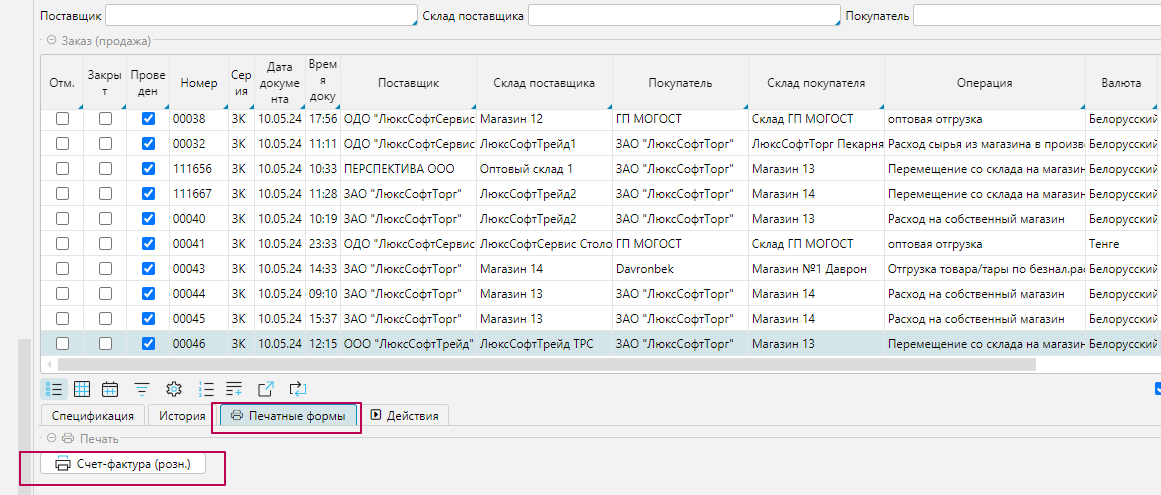1161x495 pixels.
Task: Open the Действия tab
Action: coord(404,416)
